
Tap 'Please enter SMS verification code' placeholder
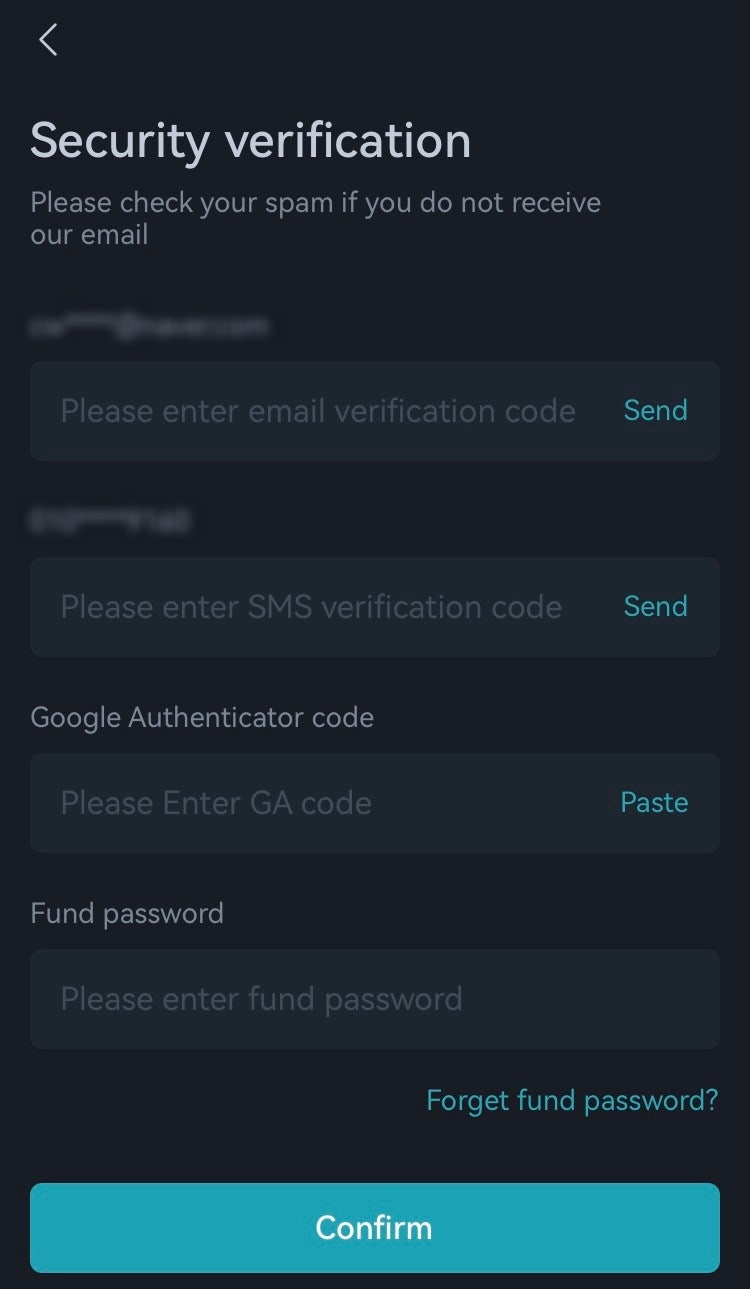point(311,607)
